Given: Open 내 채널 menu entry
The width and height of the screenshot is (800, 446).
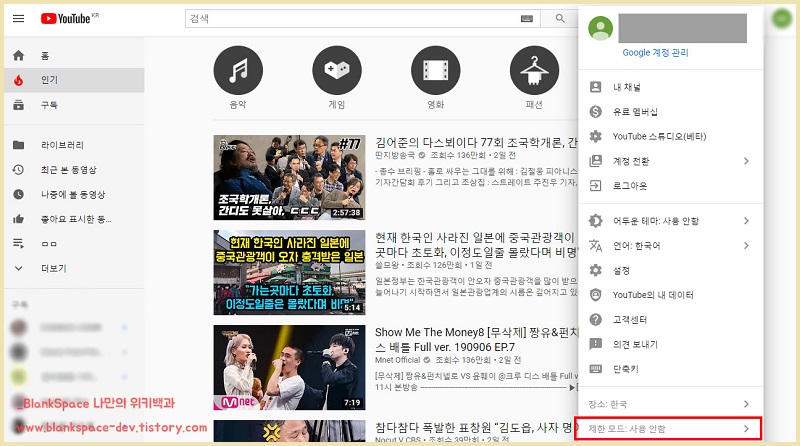Looking at the screenshot, I should pos(671,87).
